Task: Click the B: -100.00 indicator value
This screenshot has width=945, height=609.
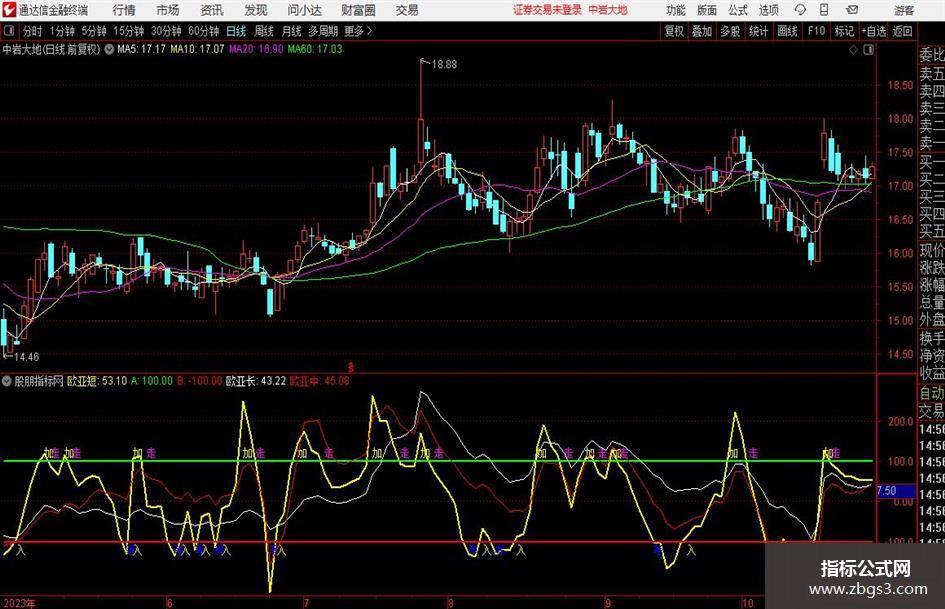Action: click(x=199, y=381)
